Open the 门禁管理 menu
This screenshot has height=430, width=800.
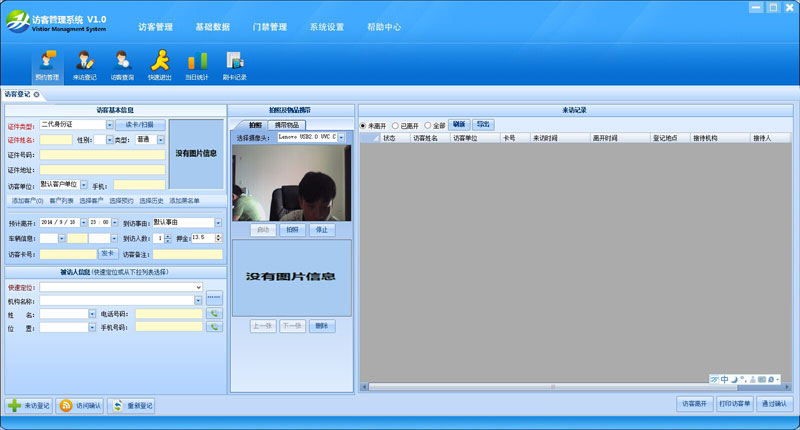point(270,27)
